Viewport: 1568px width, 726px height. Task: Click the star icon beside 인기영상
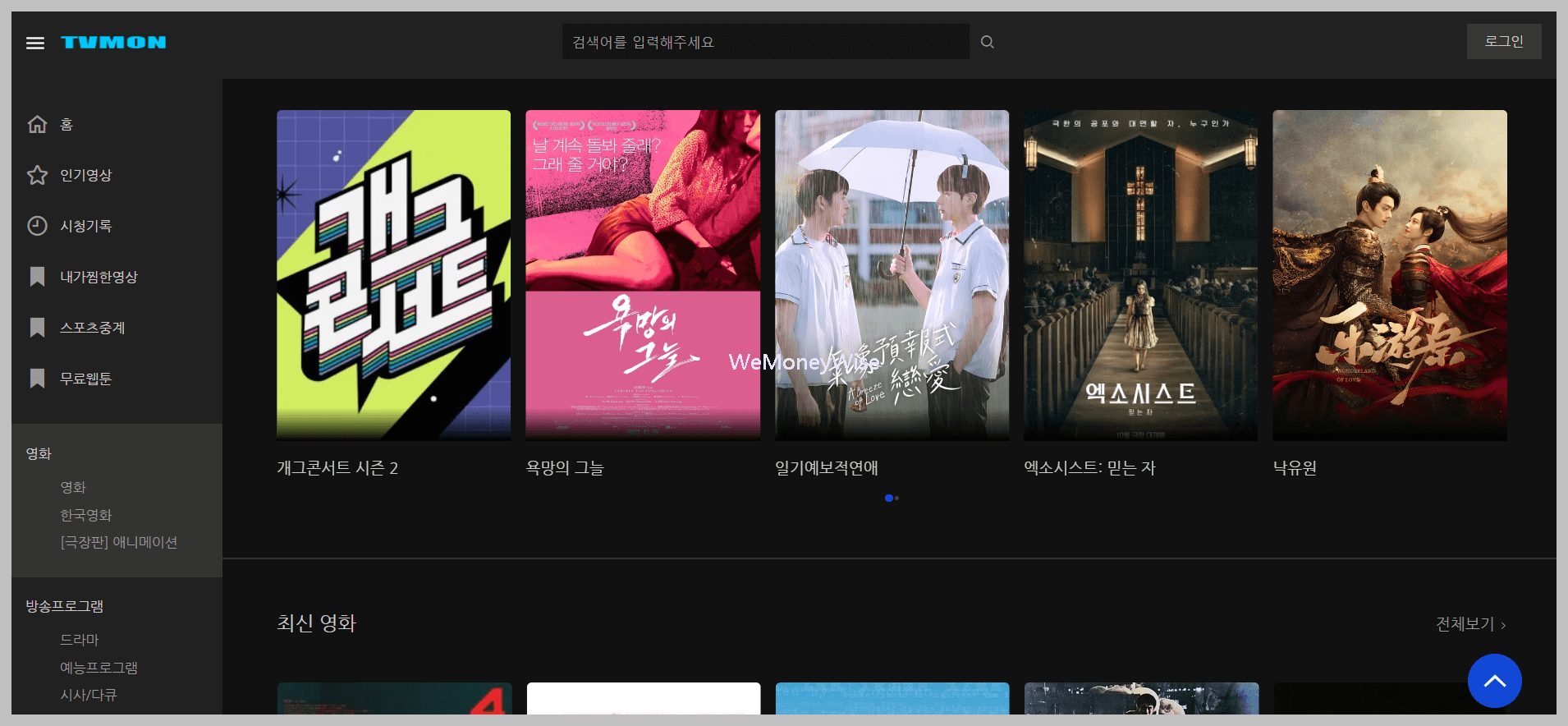tap(37, 175)
